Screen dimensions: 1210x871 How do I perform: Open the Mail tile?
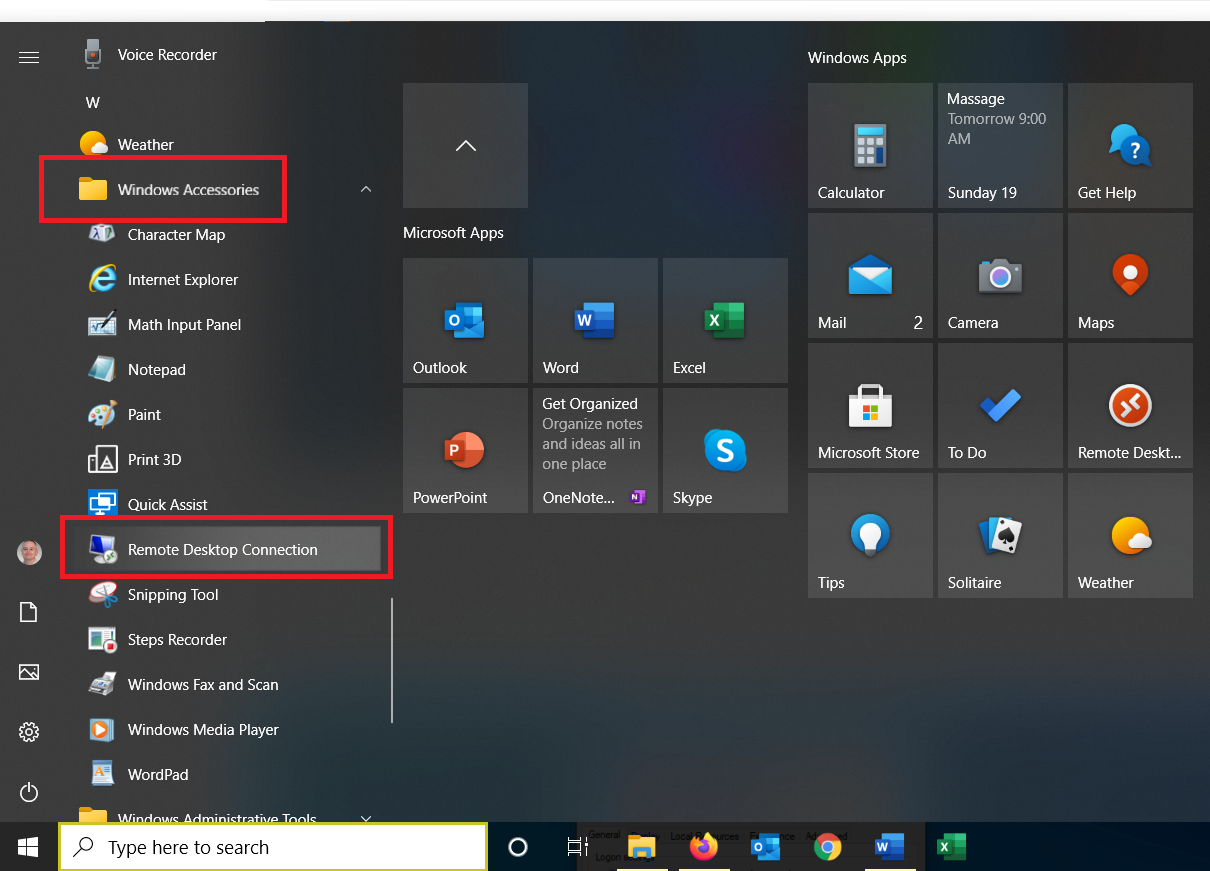(x=870, y=275)
